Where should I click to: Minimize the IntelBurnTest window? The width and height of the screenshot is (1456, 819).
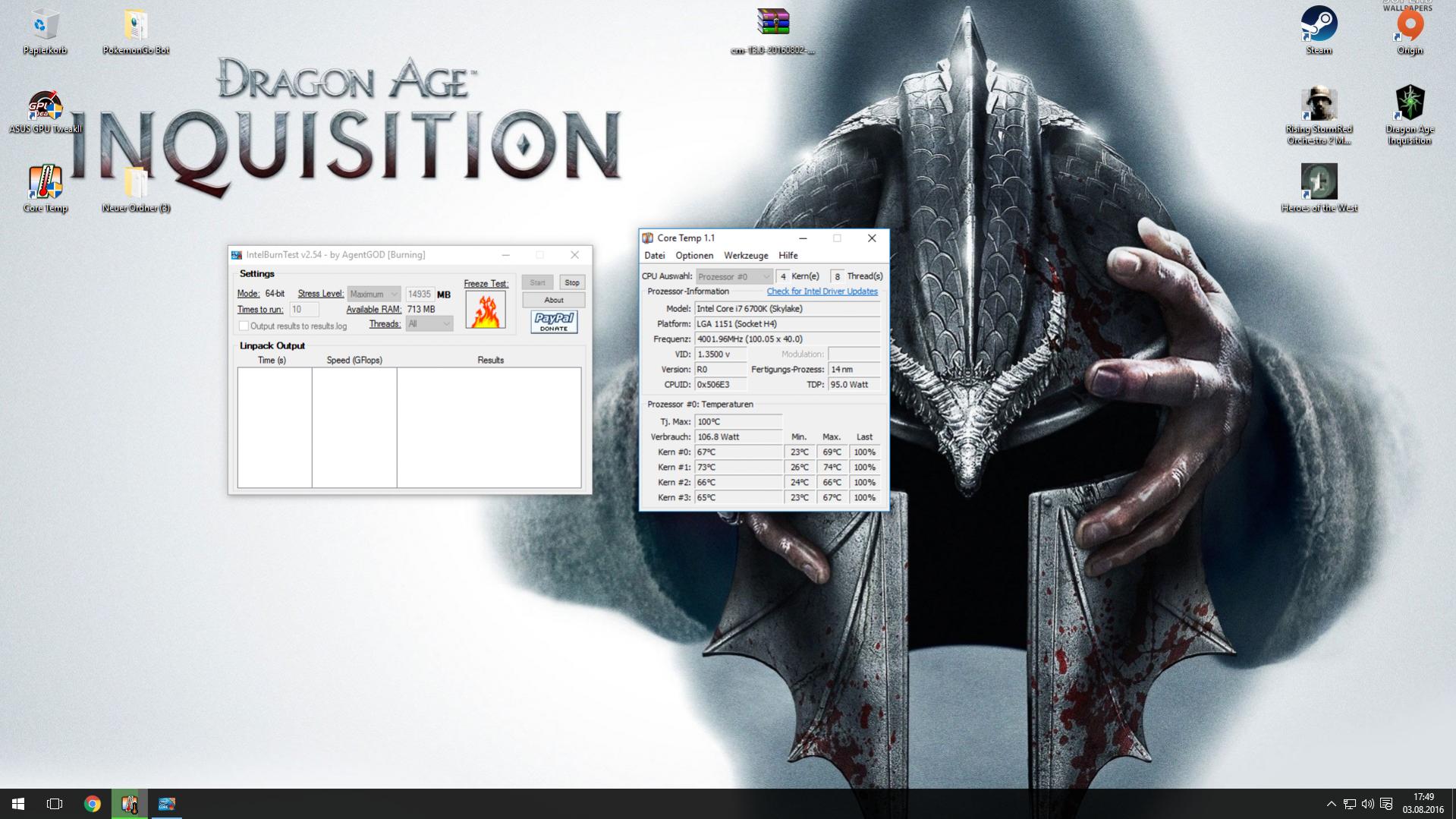505,255
